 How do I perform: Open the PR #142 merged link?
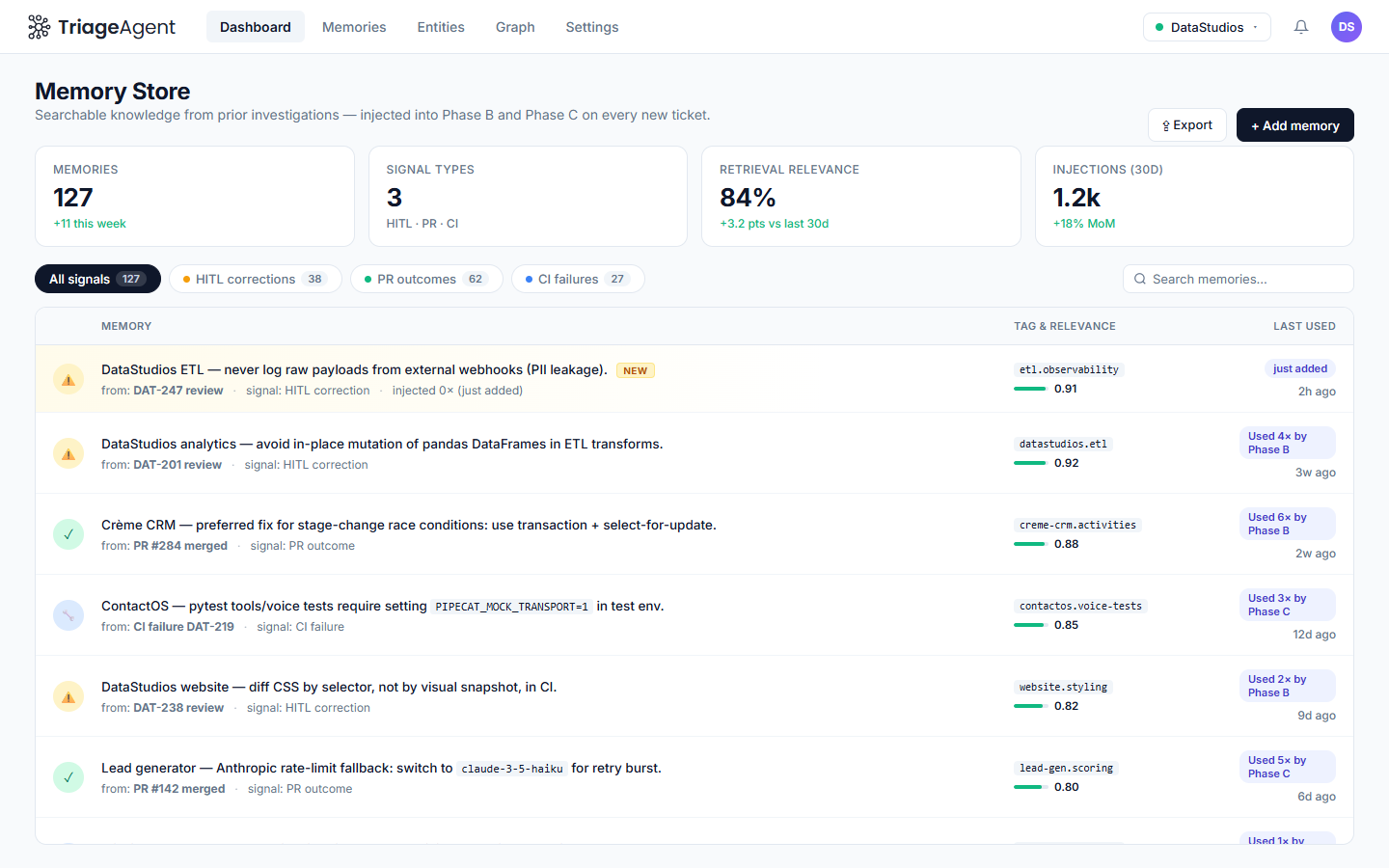click(x=179, y=789)
